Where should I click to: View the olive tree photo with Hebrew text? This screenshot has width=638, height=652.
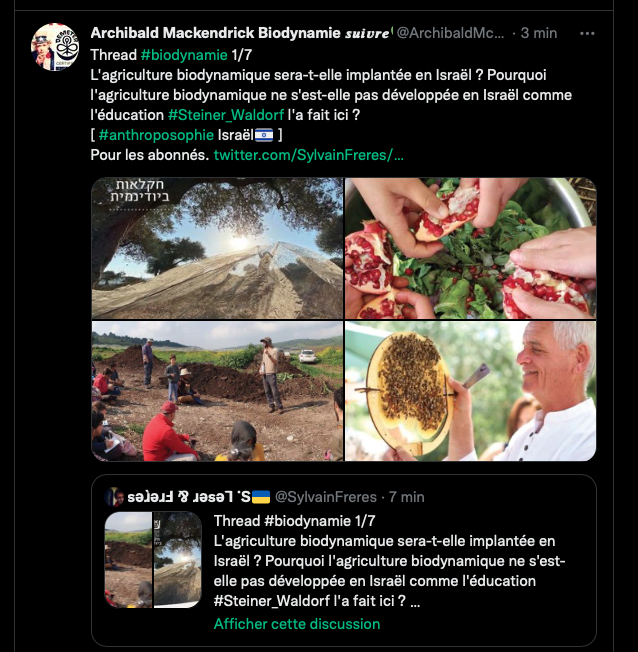point(216,248)
